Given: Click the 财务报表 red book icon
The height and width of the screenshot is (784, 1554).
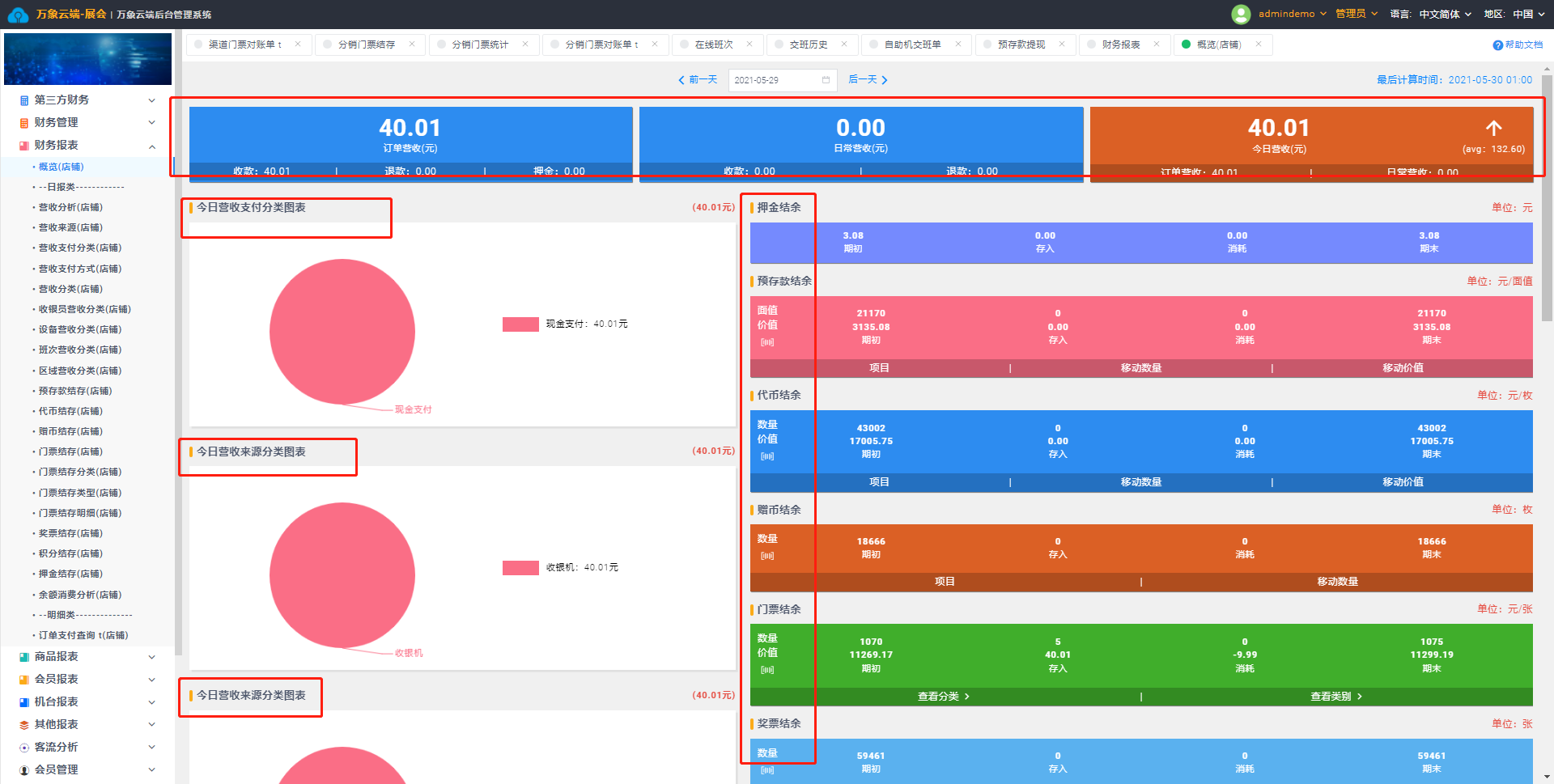Looking at the screenshot, I should click(24, 146).
